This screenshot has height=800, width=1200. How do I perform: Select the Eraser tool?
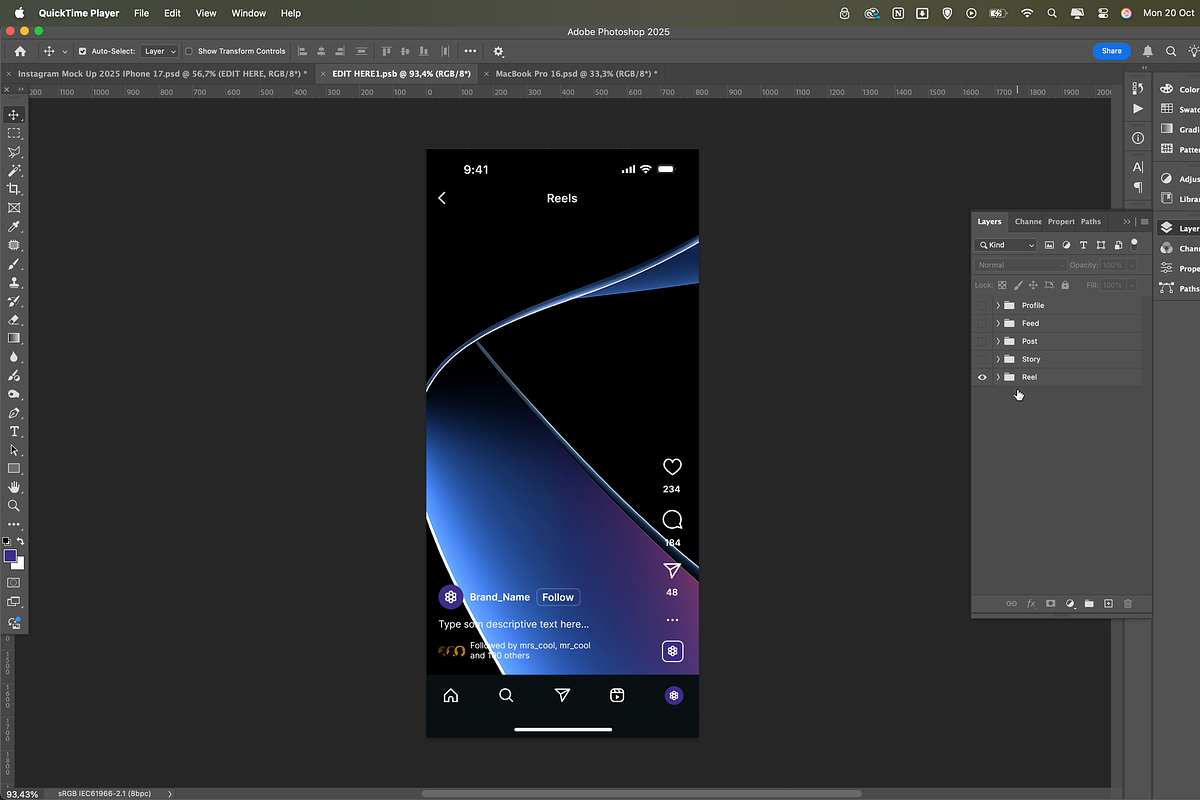pyautogui.click(x=14, y=320)
